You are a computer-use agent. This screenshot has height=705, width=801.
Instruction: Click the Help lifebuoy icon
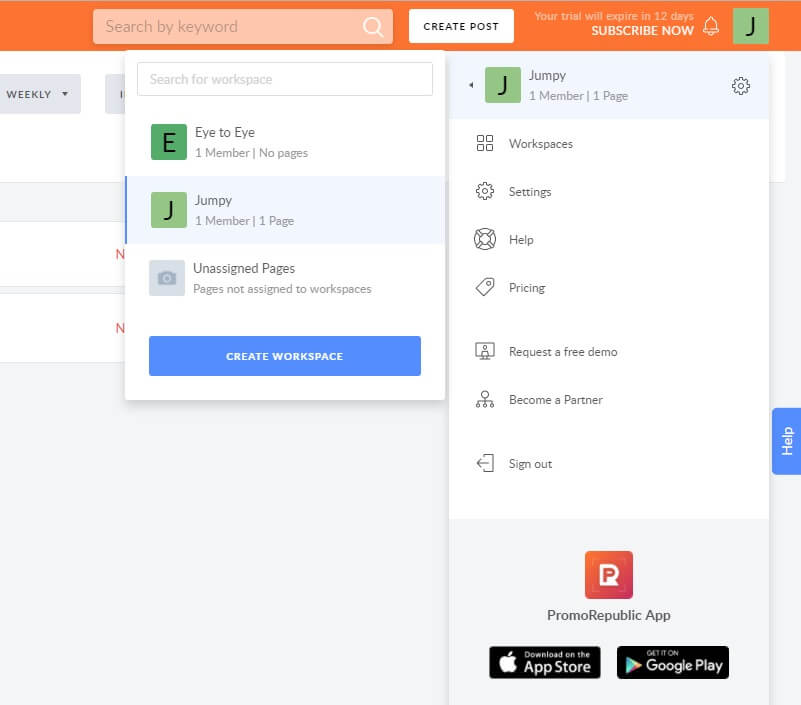tap(485, 240)
